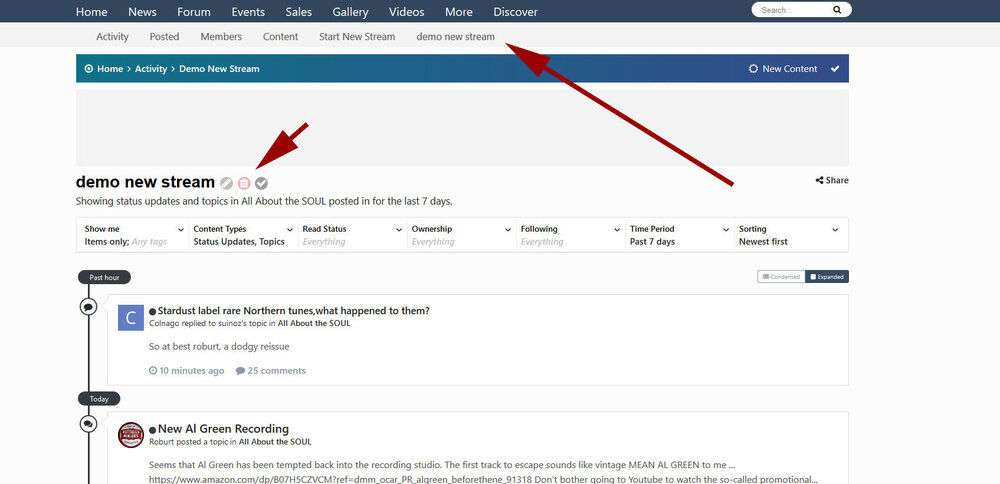The height and width of the screenshot is (484, 1000).
Task: Switch to Expanded view
Action: click(x=827, y=277)
